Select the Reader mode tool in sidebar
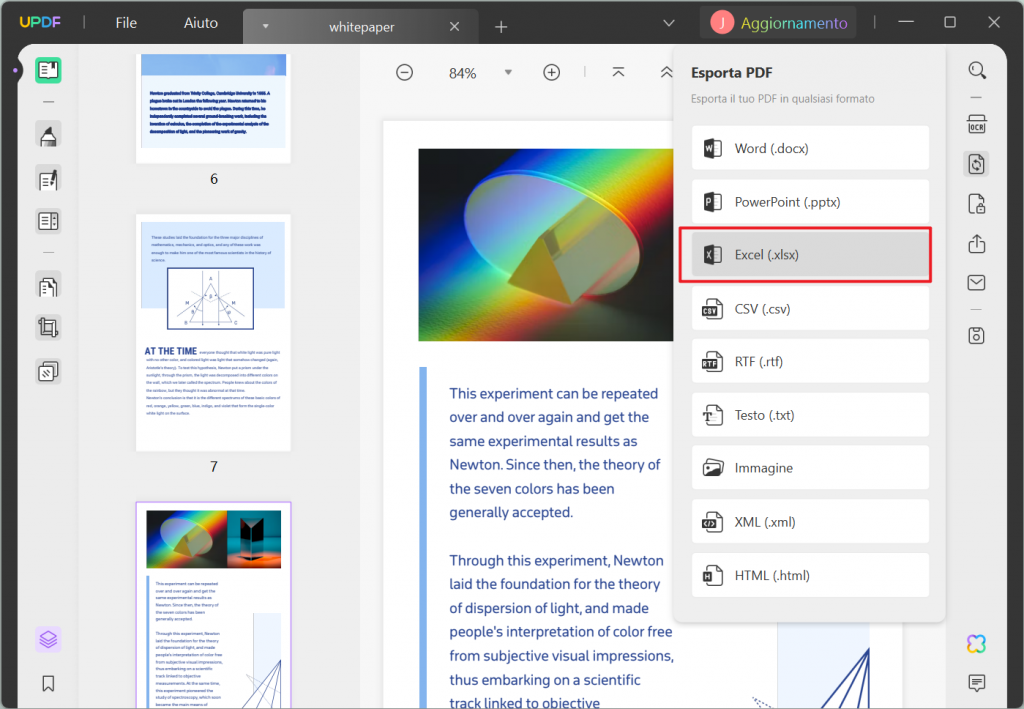1024x709 pixels. click(48, 70)
